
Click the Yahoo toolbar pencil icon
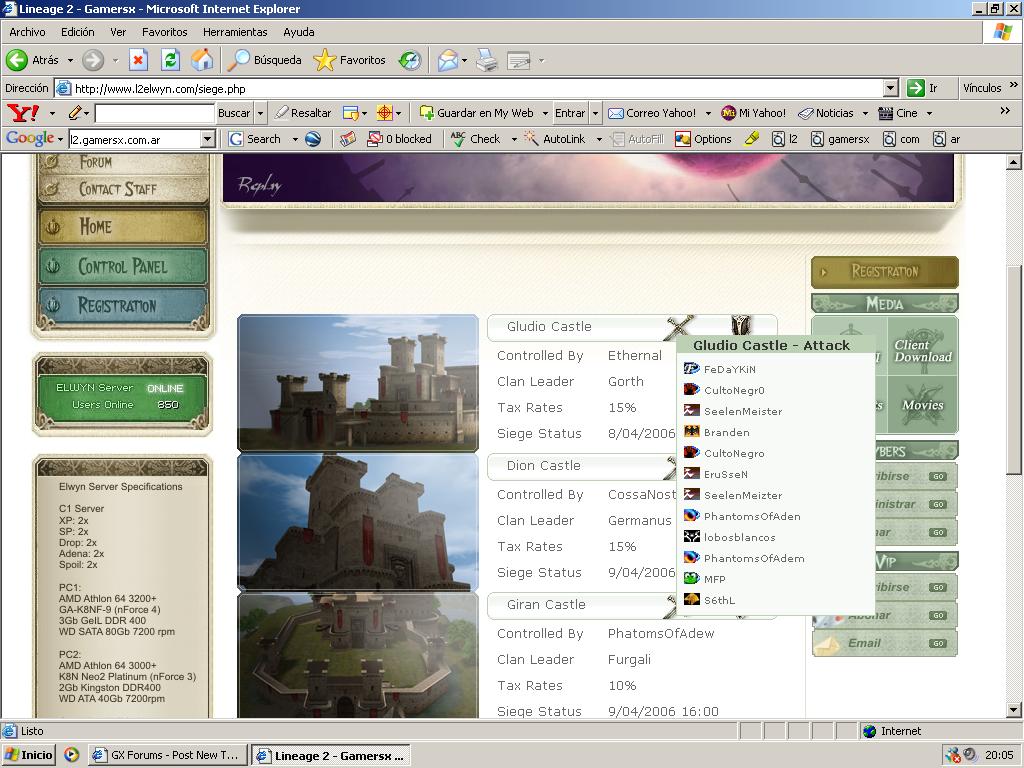(x=75, y=113)
